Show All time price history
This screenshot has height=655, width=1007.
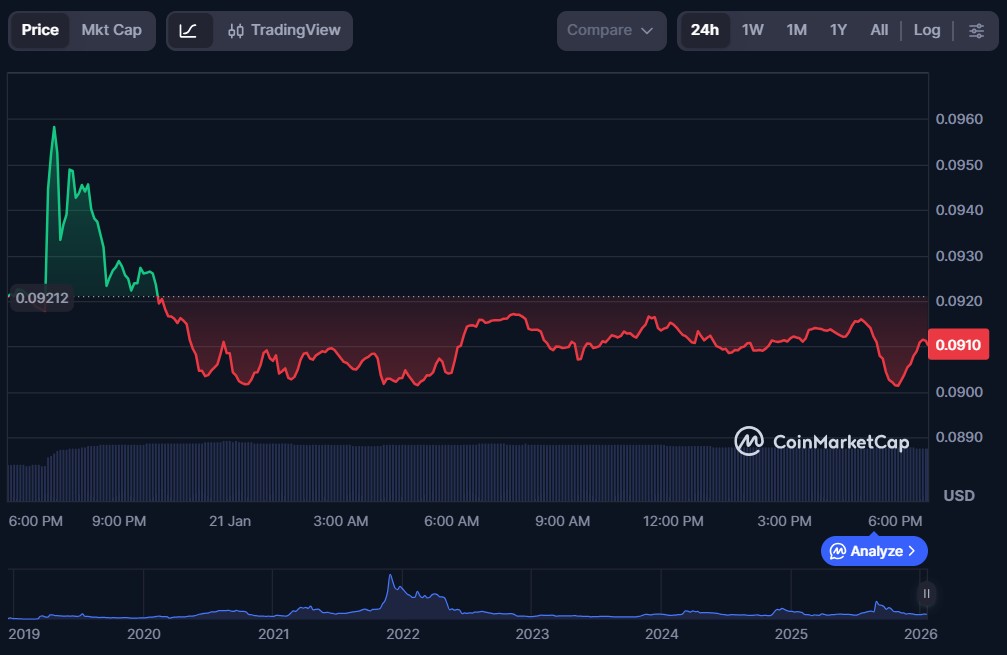(x=879, y=30)
